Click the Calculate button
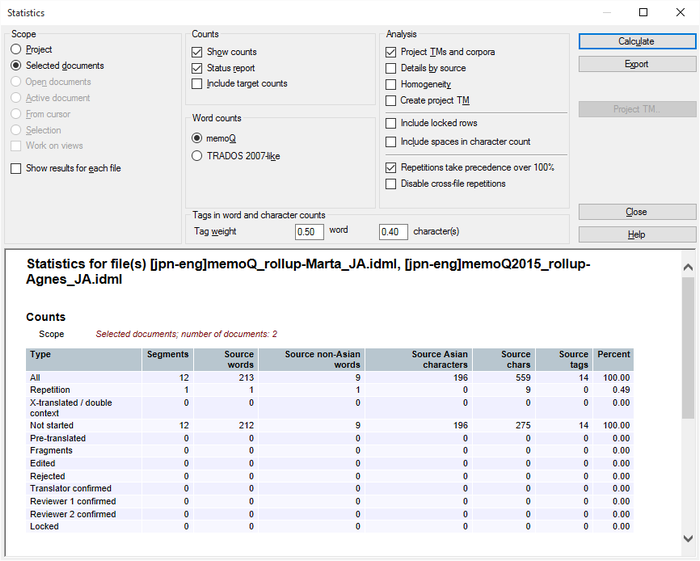 point(636,41)
